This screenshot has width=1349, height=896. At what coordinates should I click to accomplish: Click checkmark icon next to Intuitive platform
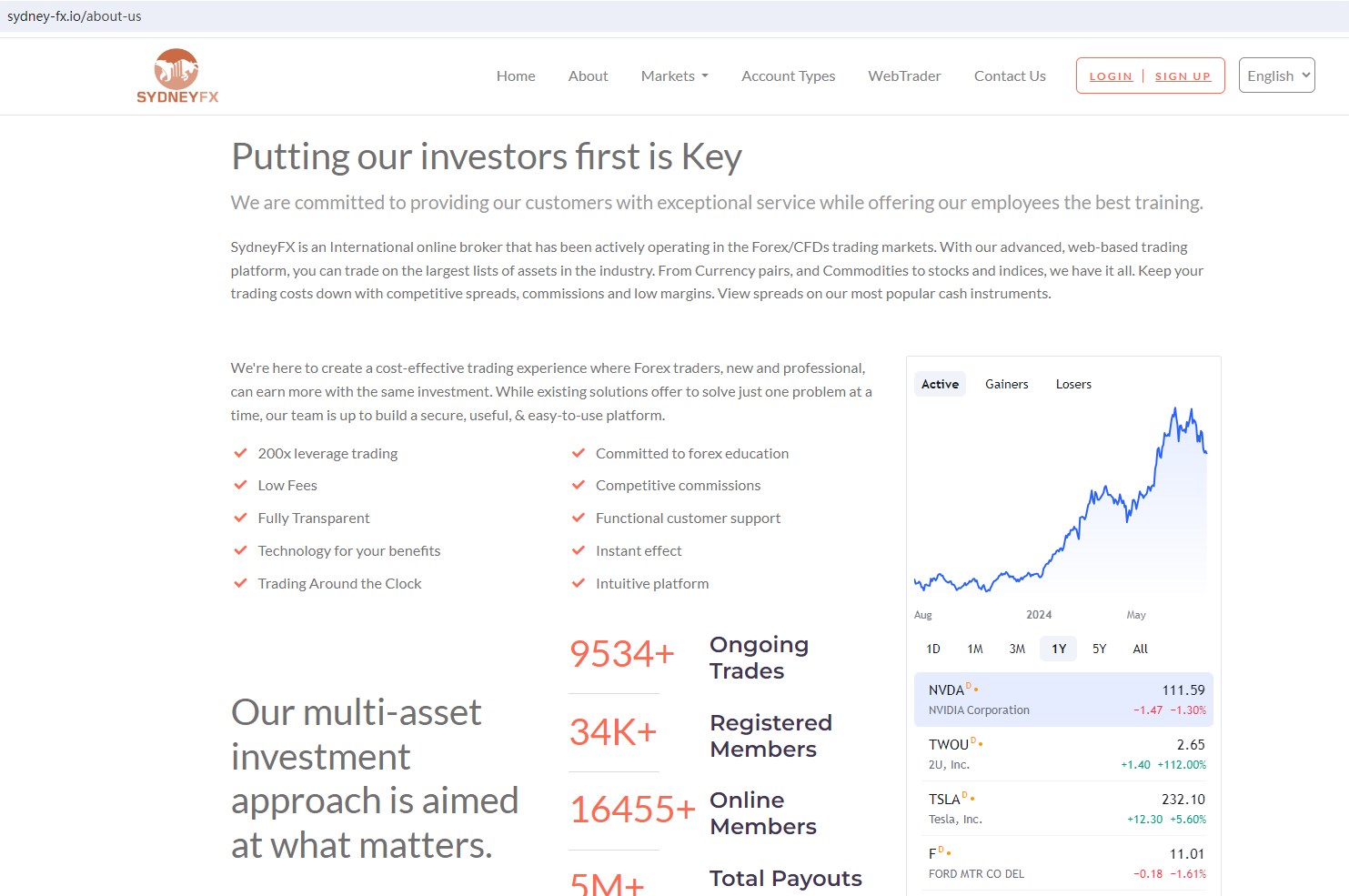[578, 583]
